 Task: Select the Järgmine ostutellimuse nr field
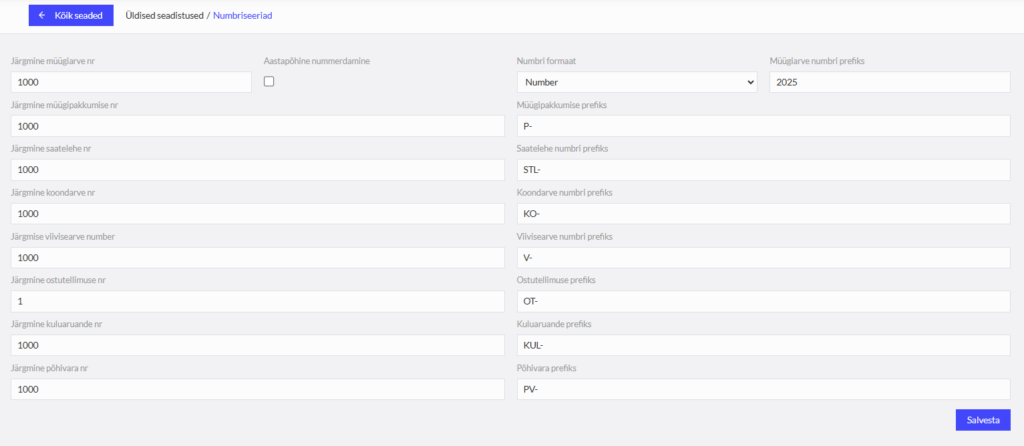point(258,301)
